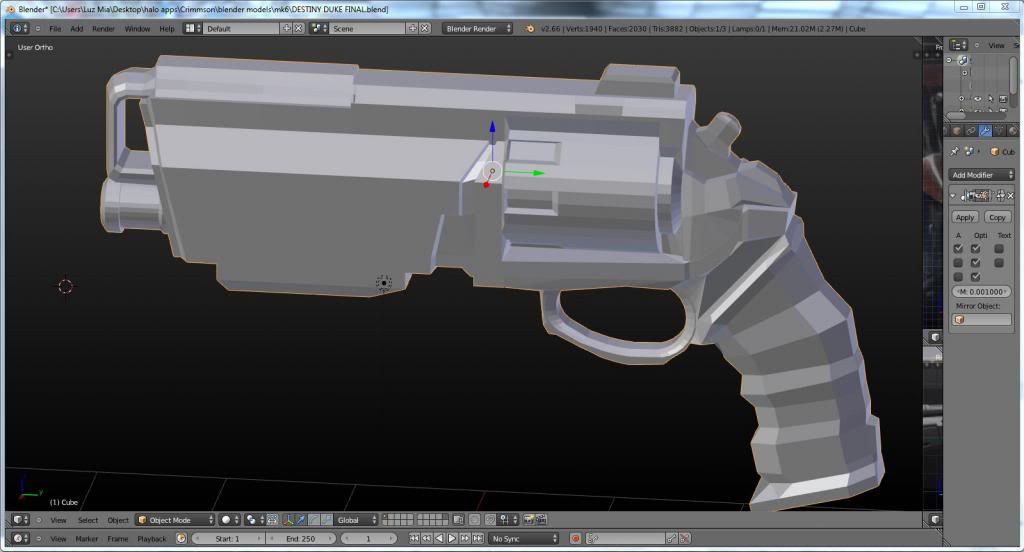Viewport: 1024px width, 552px height.
Task: Jump to the first frame
Action: (414, 539)
